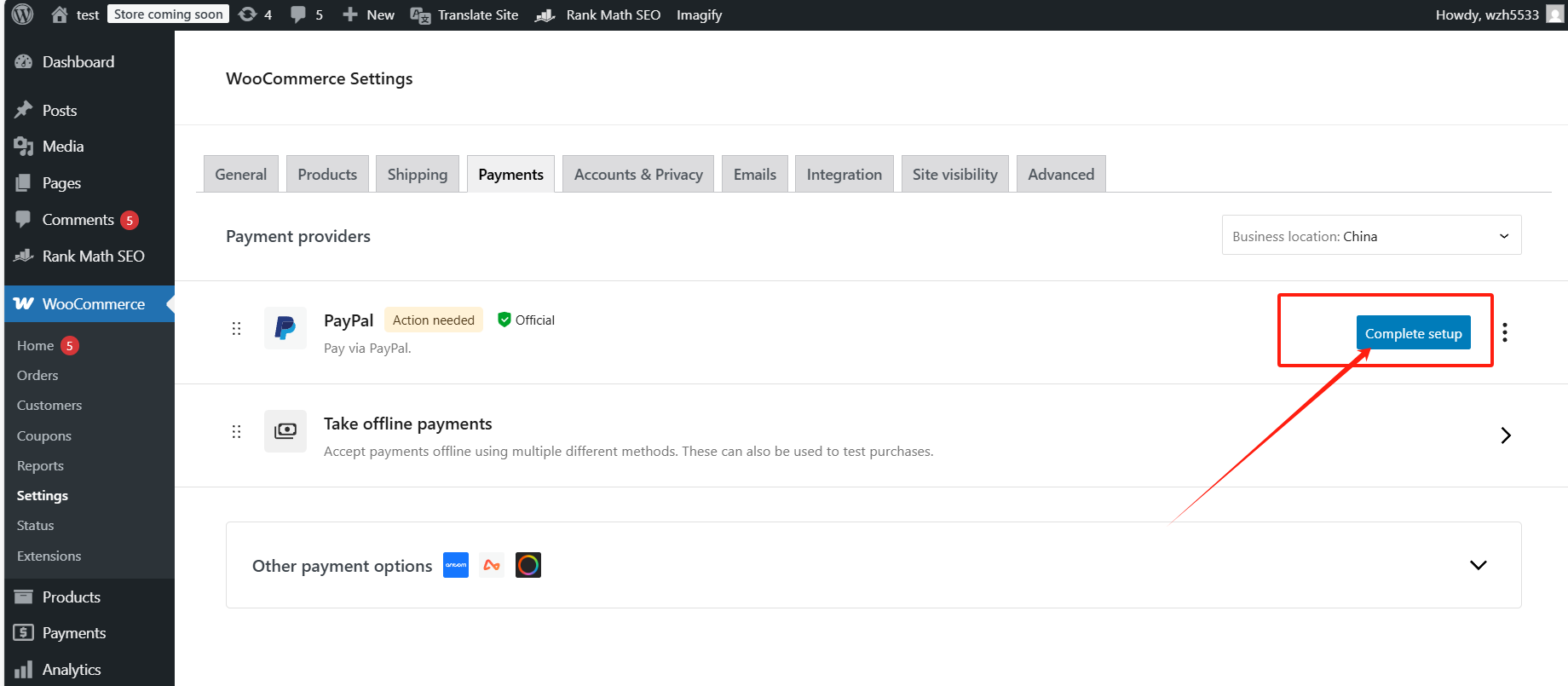Open the Accounts & Privacy tab
The width and height of the screenshot is (1568, 686).
coord(638,175)
